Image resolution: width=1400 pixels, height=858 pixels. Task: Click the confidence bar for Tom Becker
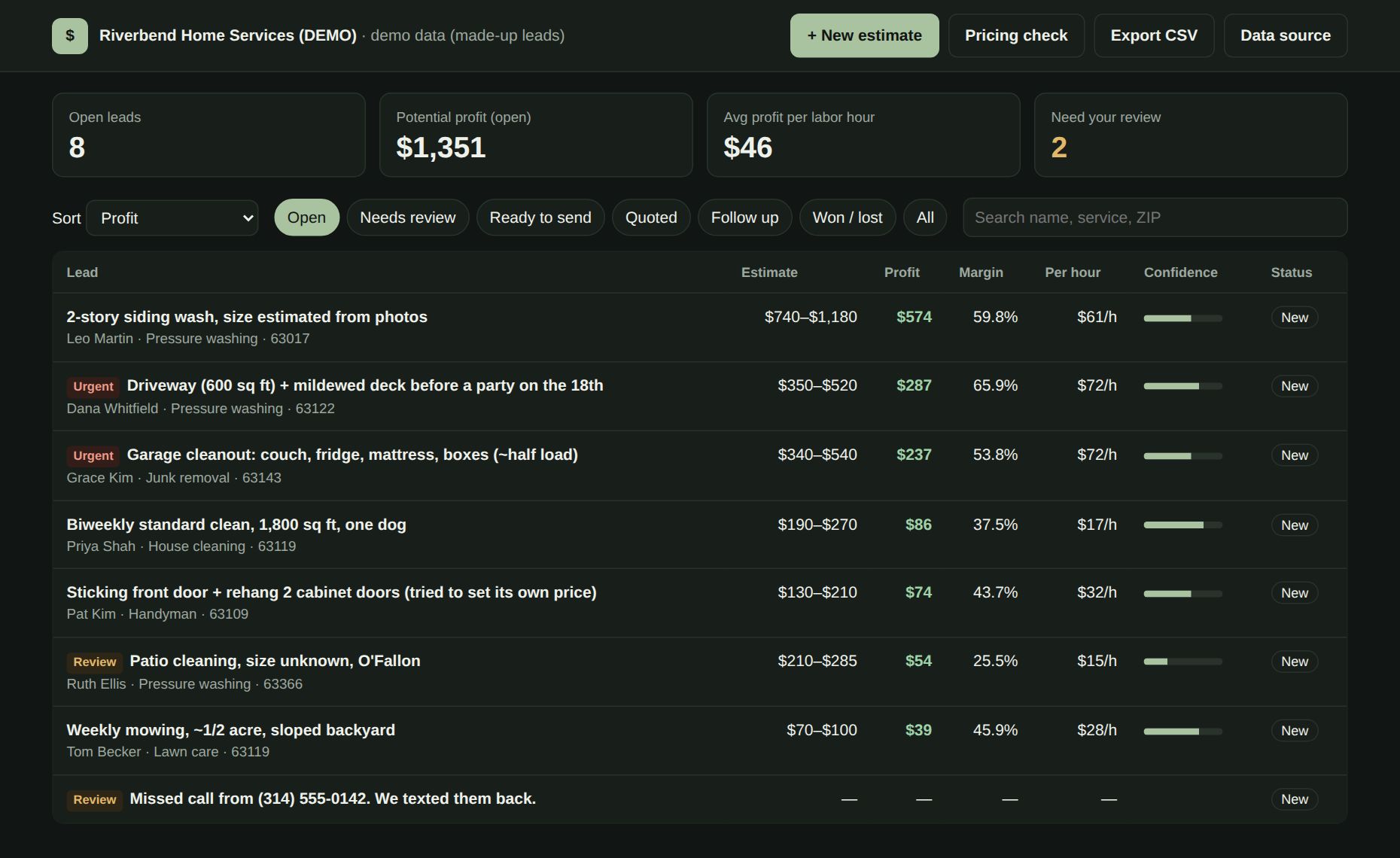click(1183, 731)
